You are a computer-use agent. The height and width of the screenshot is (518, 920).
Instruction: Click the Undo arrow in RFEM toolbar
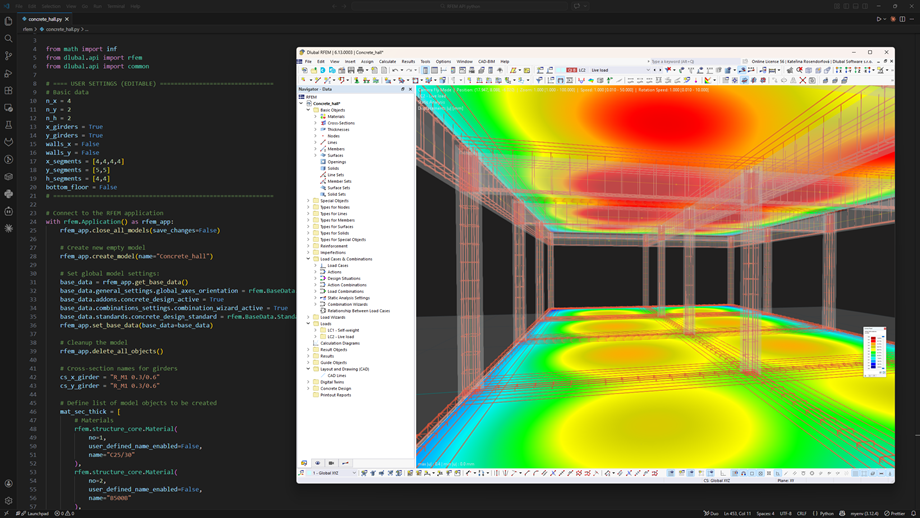(x=395, y=70)
